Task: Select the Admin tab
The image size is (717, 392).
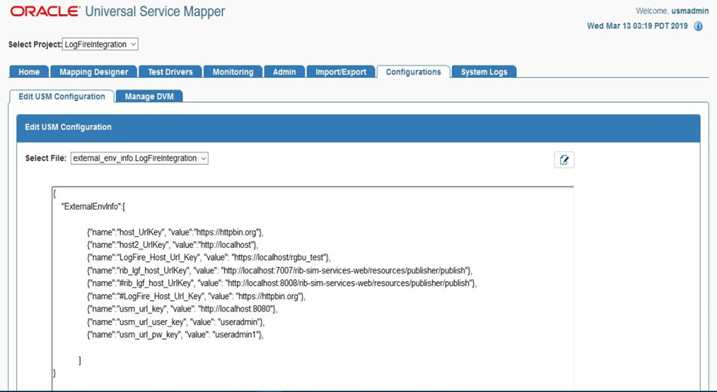Action: coord(284,72)
